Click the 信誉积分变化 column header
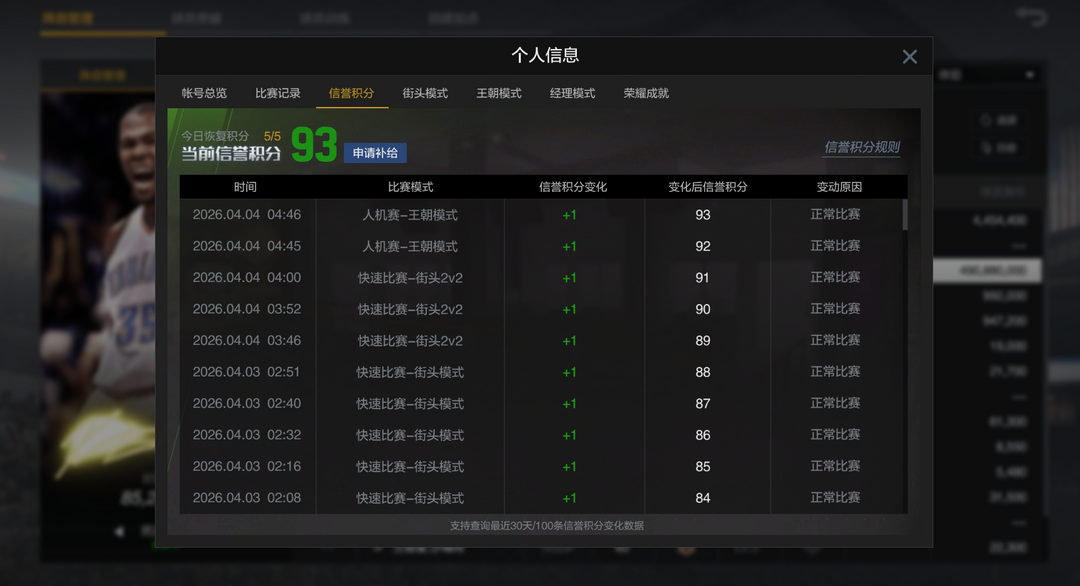1080x586 pixels. point(573,187)
